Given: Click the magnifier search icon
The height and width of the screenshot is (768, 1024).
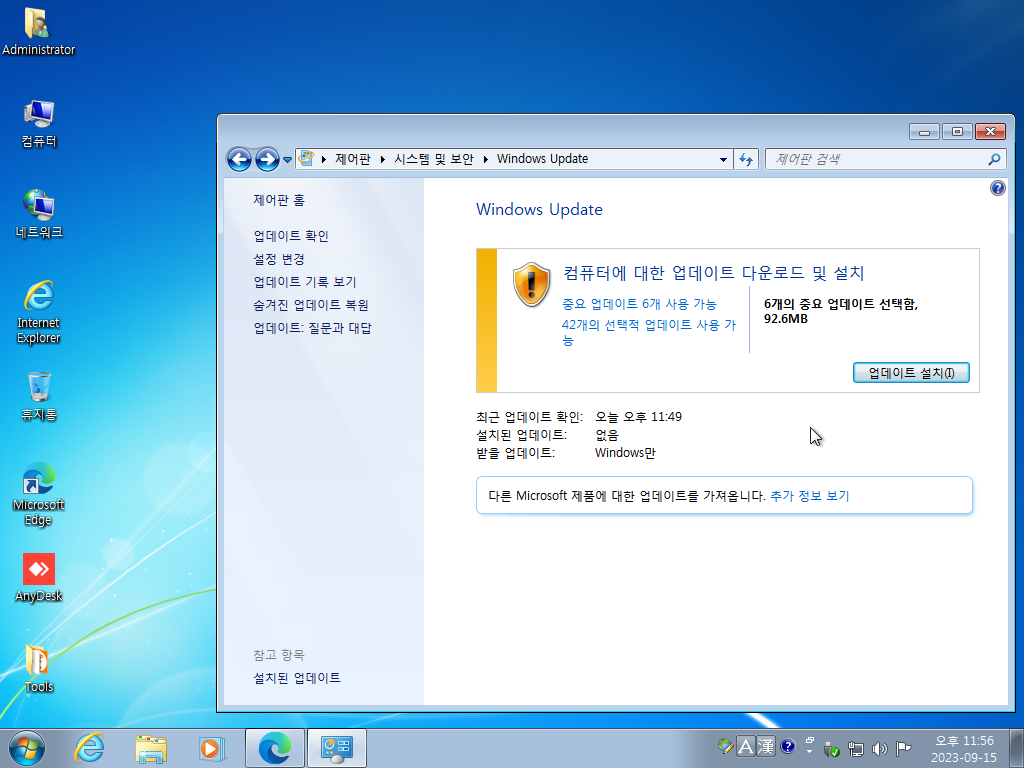Looking at the screenshot, I should 994,159.
